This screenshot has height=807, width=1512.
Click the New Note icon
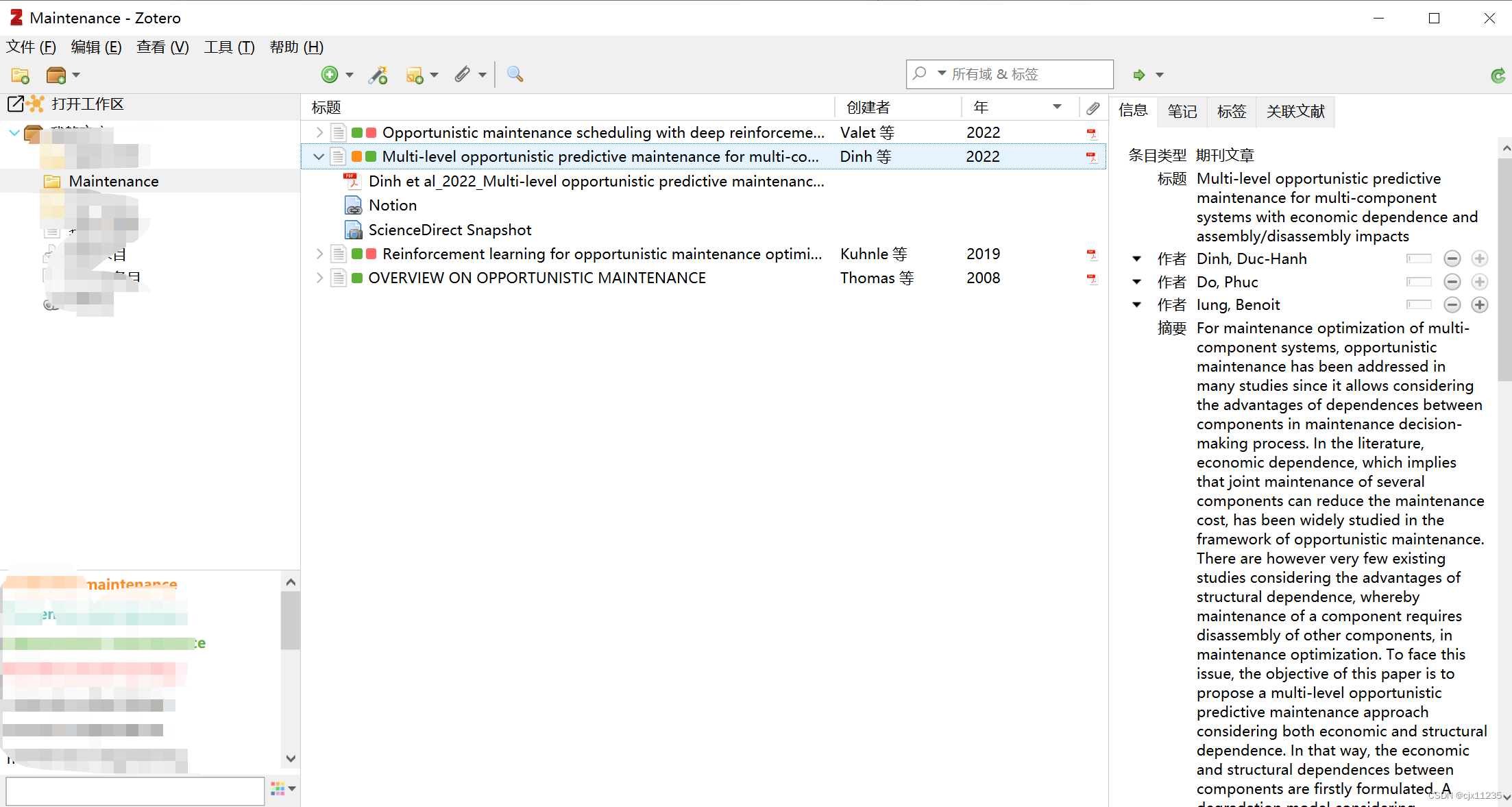415,75
